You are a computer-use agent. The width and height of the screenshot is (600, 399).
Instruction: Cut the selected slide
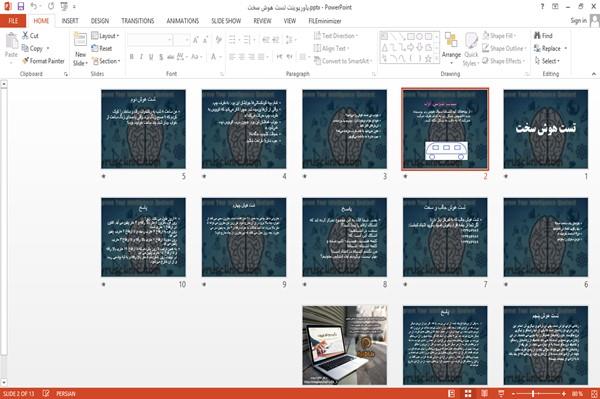click(30, 36)
